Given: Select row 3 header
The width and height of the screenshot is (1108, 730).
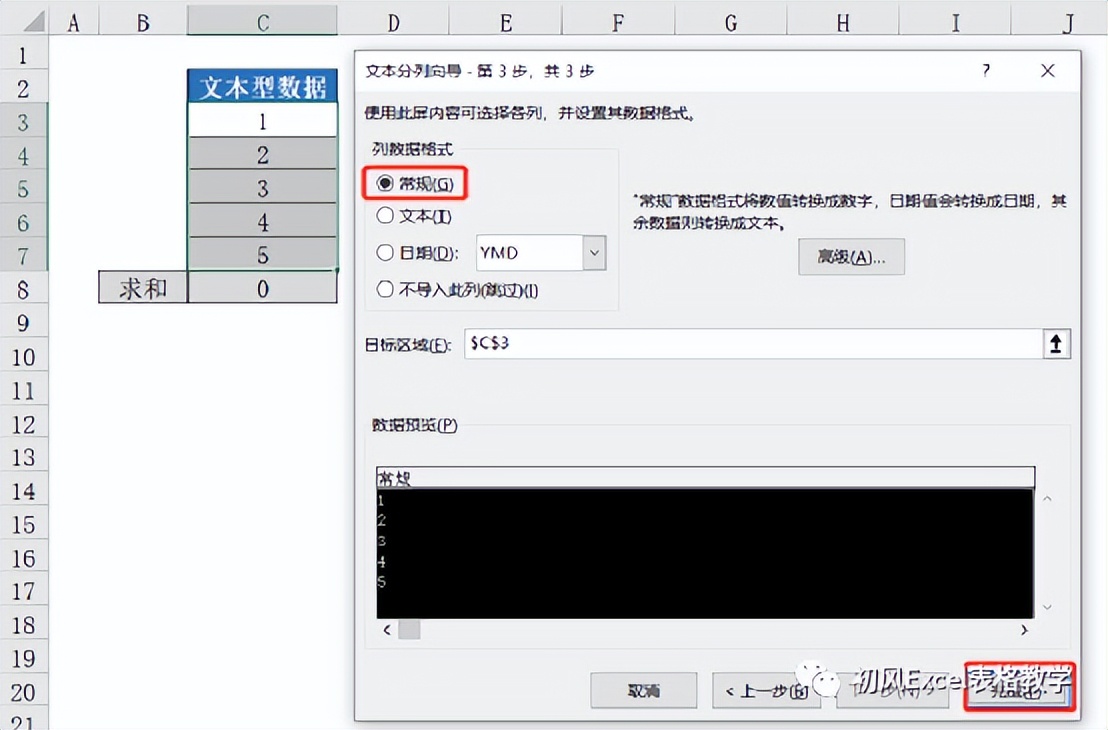Looking at the screenshot, I should tap(23, 122).
